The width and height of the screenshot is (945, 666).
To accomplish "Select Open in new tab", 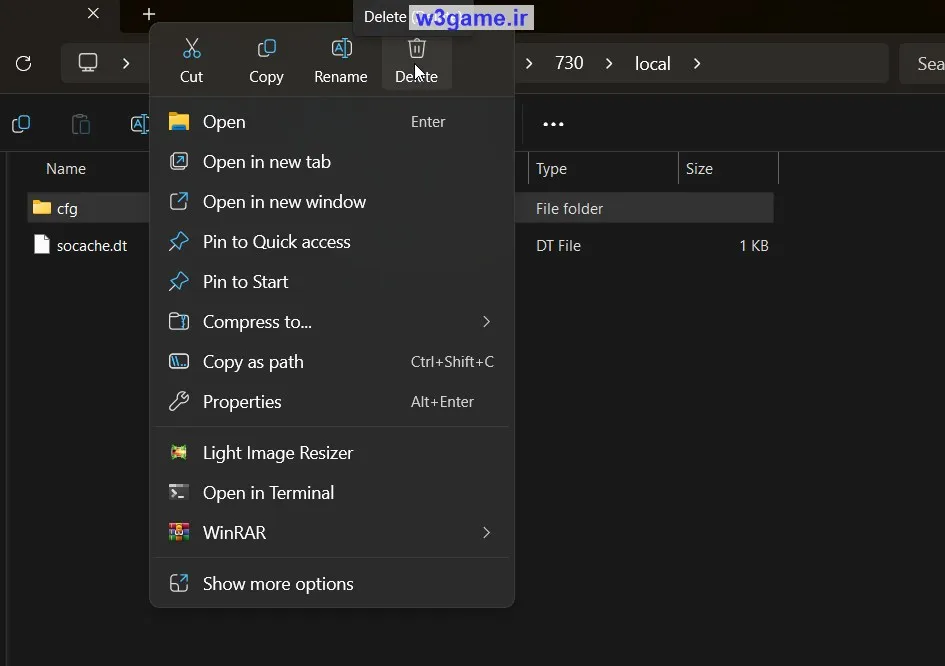I will 331,162.
